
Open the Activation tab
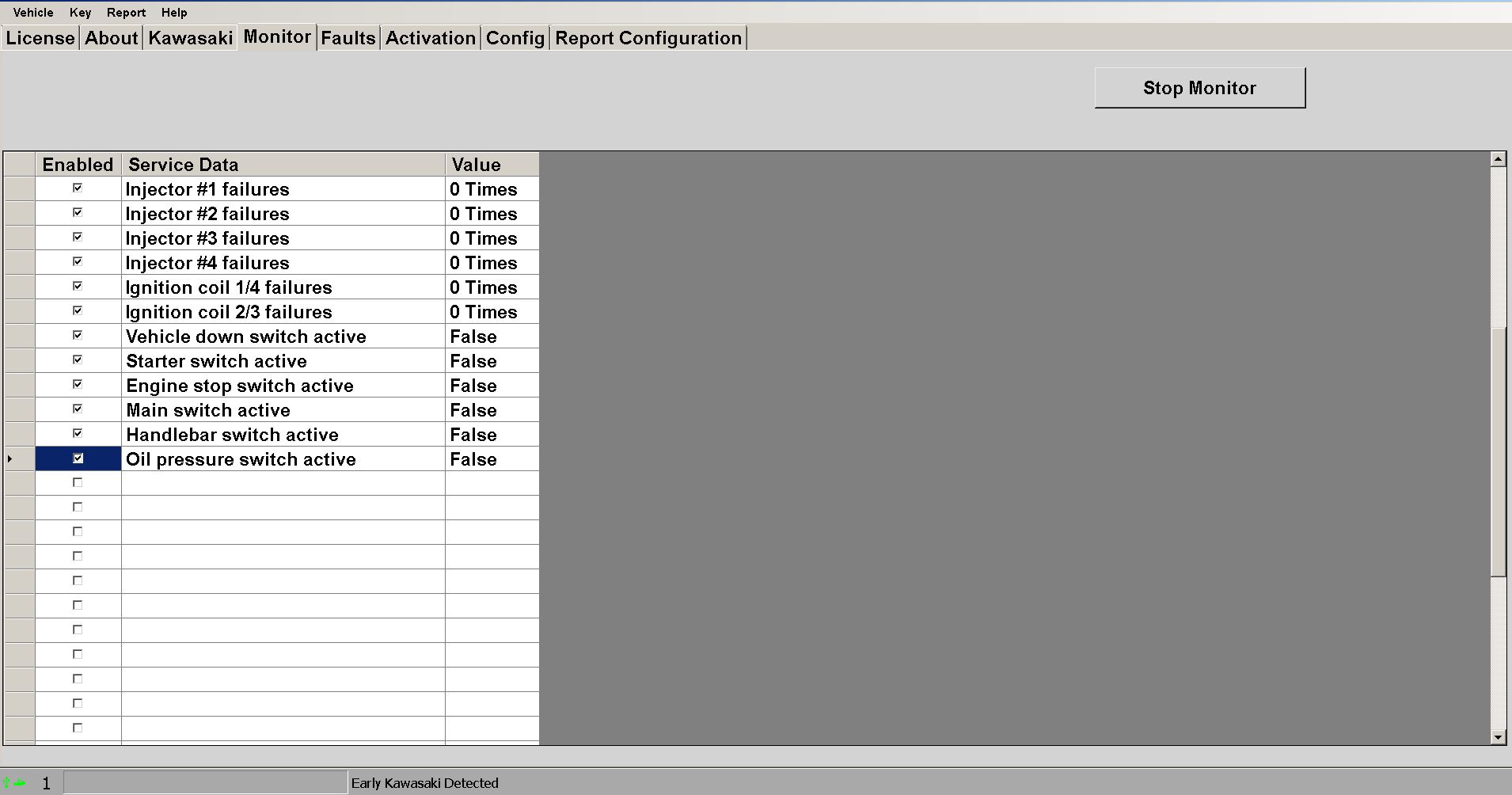[431, 38]
